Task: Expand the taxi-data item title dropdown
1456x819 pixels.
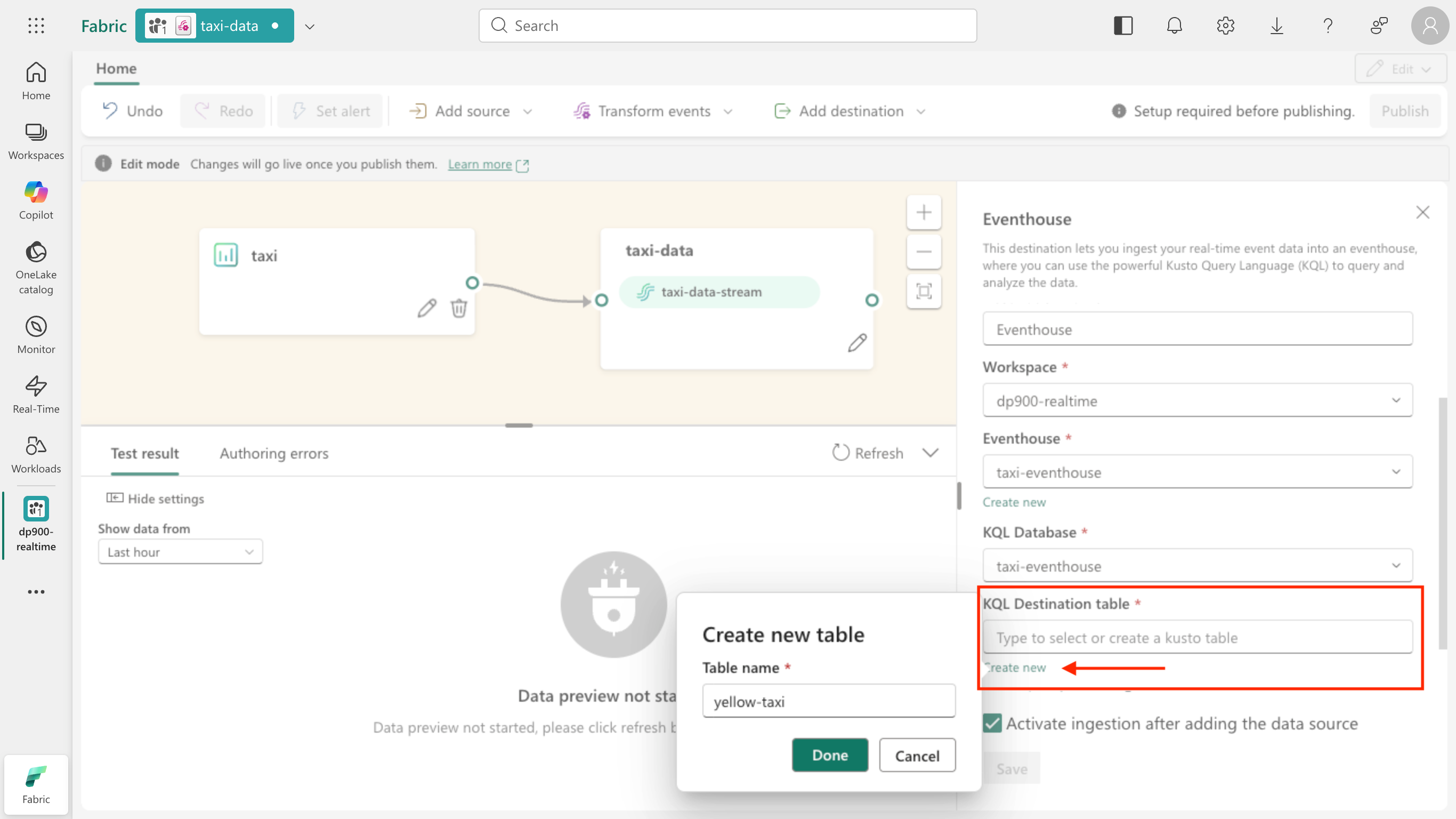Action: coord(310,26)
